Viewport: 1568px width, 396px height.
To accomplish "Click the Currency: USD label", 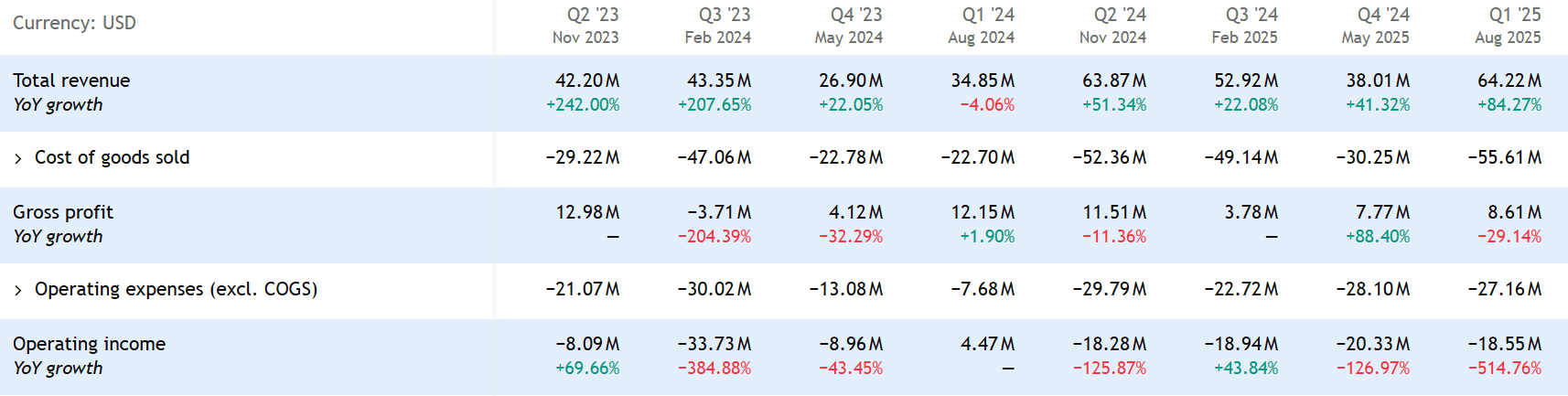I will 74,23.
